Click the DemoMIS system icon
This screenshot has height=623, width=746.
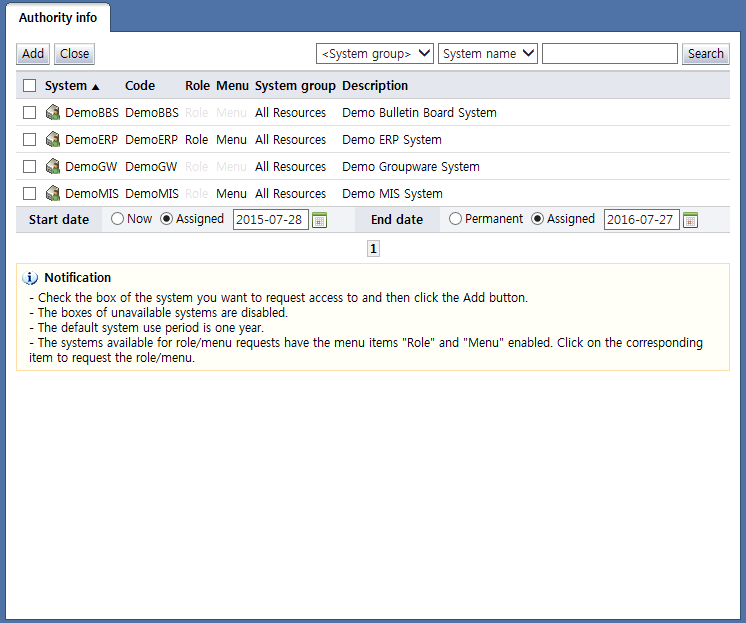(53, 194)
